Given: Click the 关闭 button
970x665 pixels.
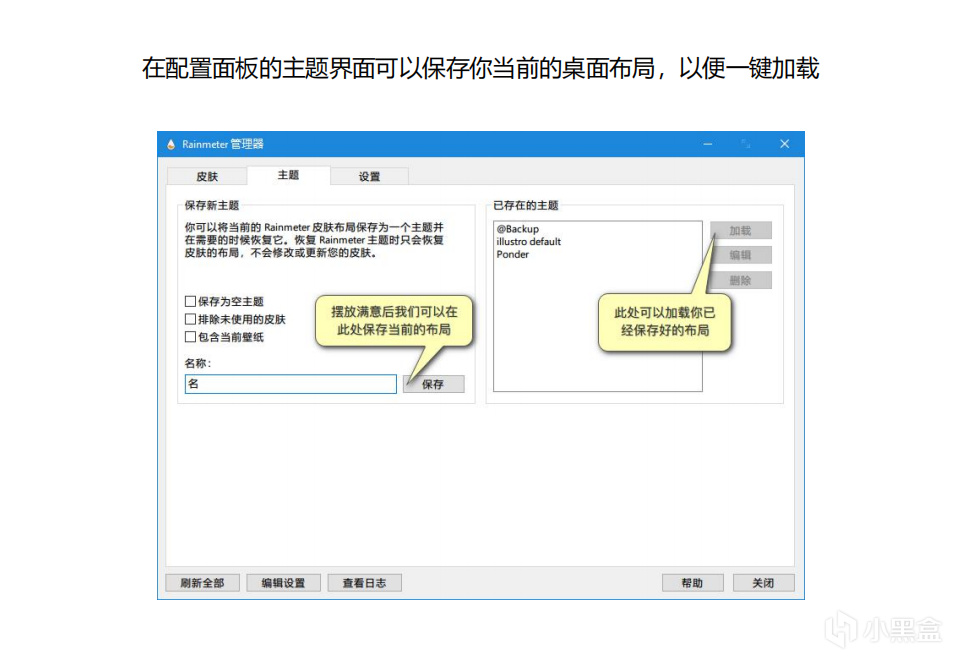Looking at the screenshot, I should (x=763, y=583).
